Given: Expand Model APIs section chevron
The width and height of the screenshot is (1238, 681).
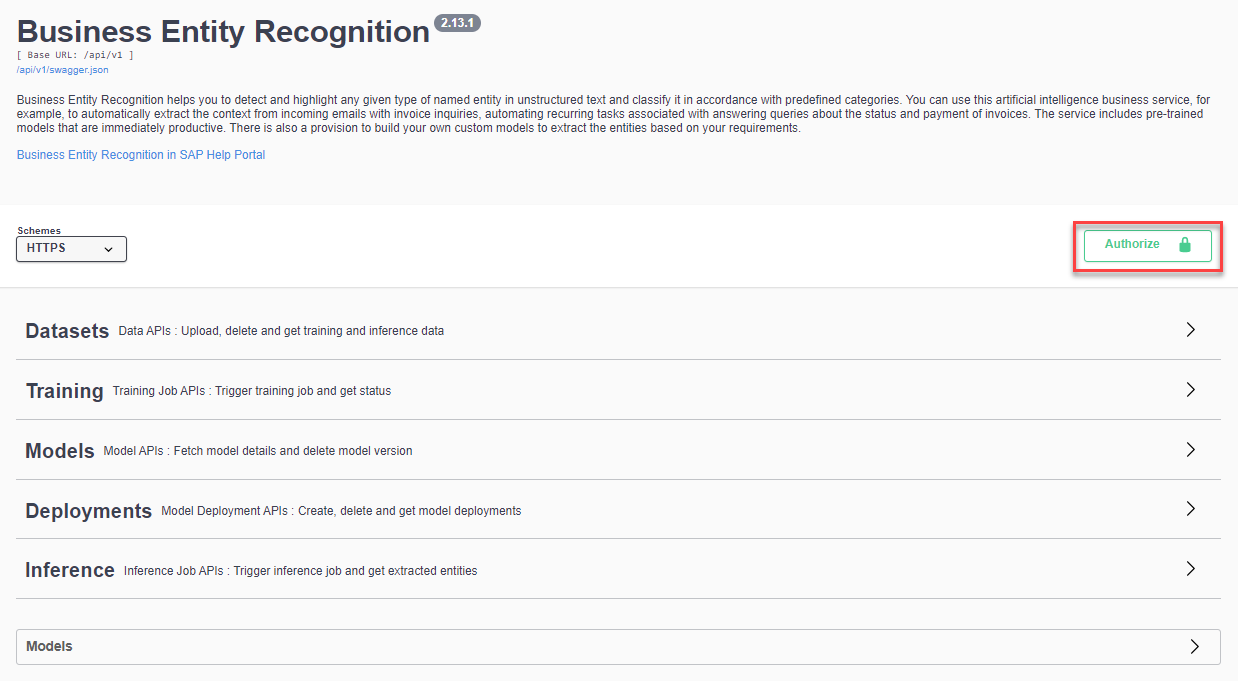Looking at the screenshot, I should coord(1190,449).
